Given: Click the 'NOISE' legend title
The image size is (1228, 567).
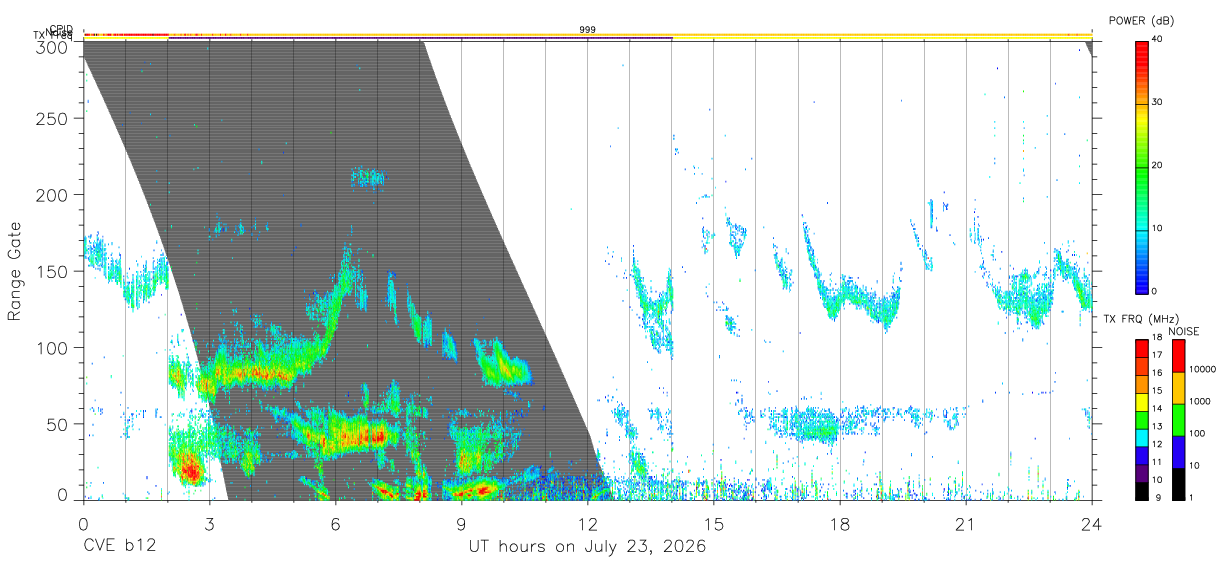Looking at the screenshot, I should [x=1183, y=332].
